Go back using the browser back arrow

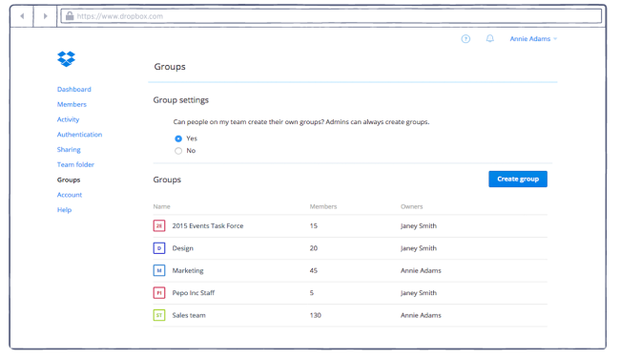coord(22,16)
